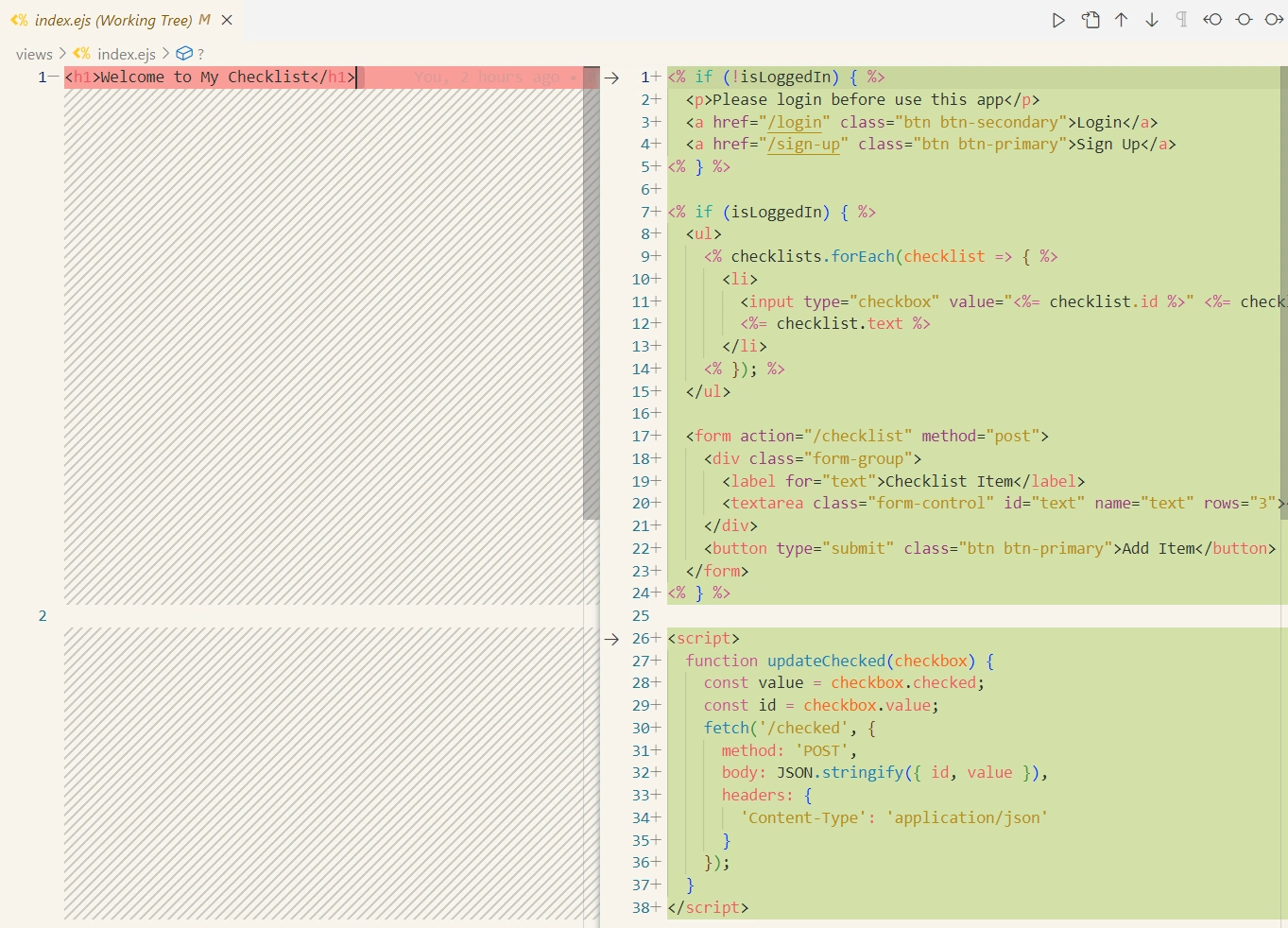Click right pane line number 25
The width and height of the screenshot is (1288, 928).
click(641, 616)
